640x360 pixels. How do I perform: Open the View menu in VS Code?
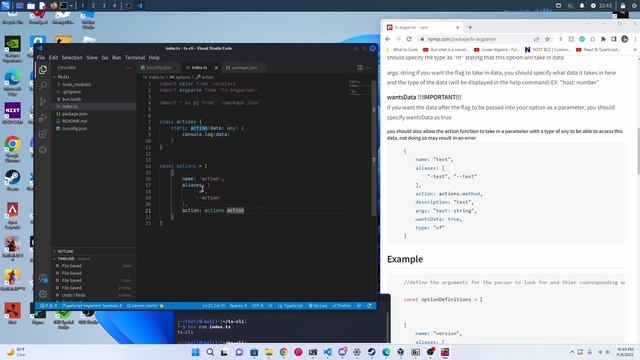(92, 58)
